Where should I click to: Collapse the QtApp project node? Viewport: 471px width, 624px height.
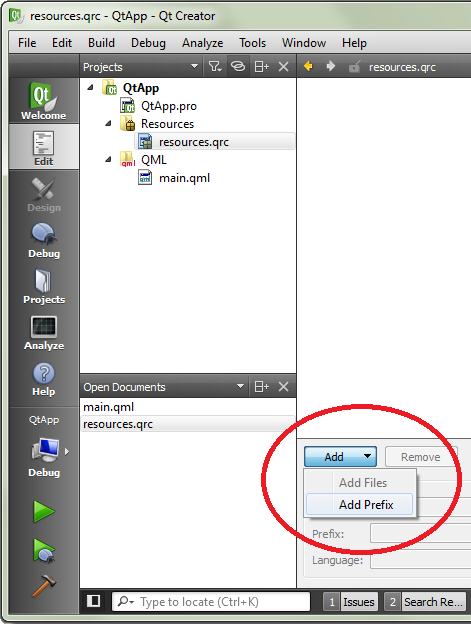(91, 87)
